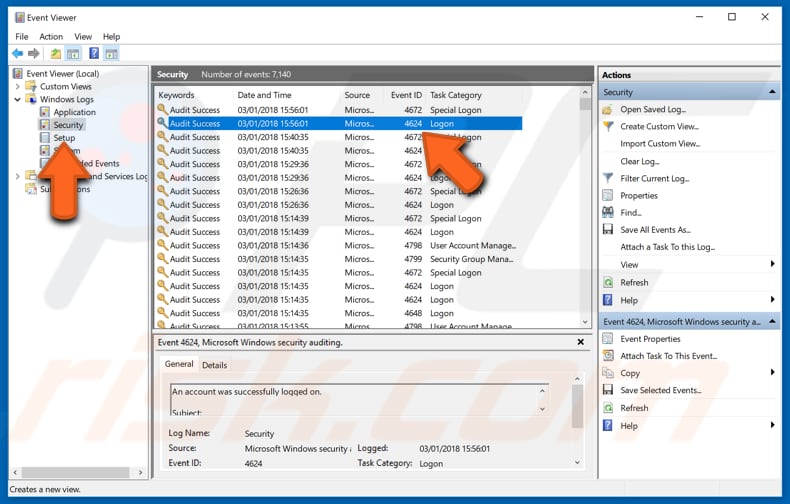Click Attach a Task To this Log
Viewport: 790px width, 504px height.
668,247
